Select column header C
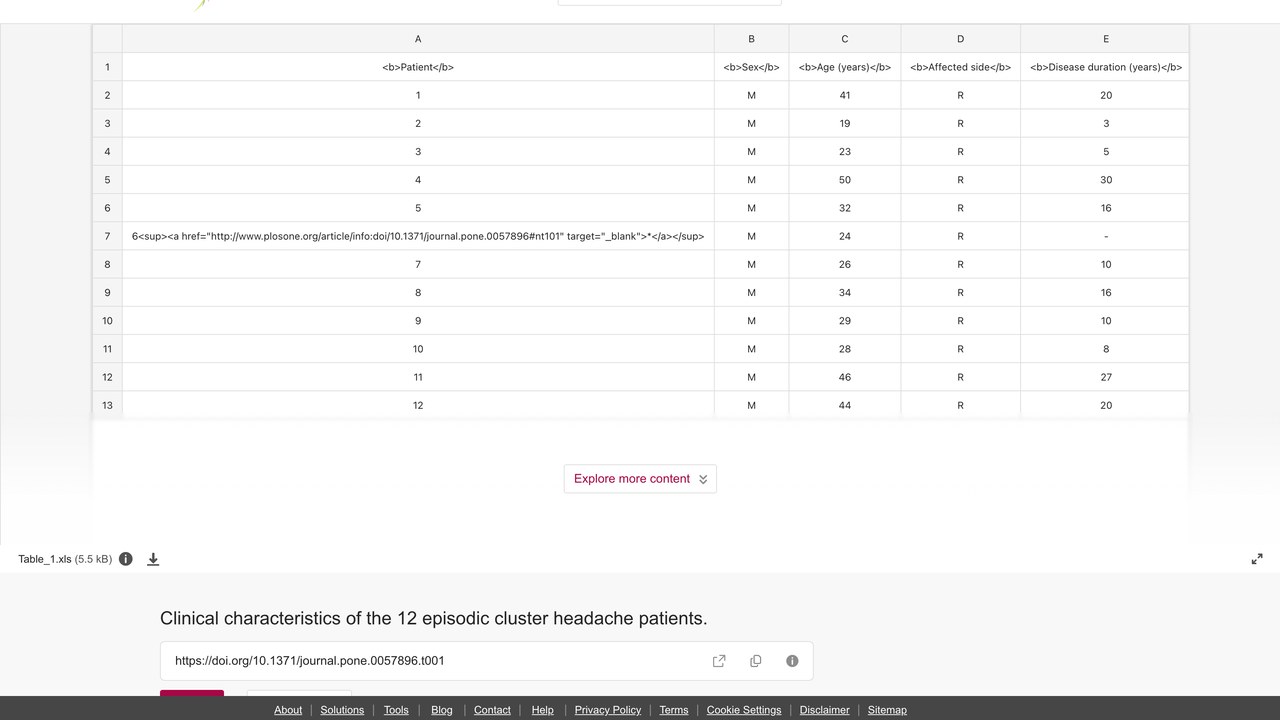 pos(845,39)
